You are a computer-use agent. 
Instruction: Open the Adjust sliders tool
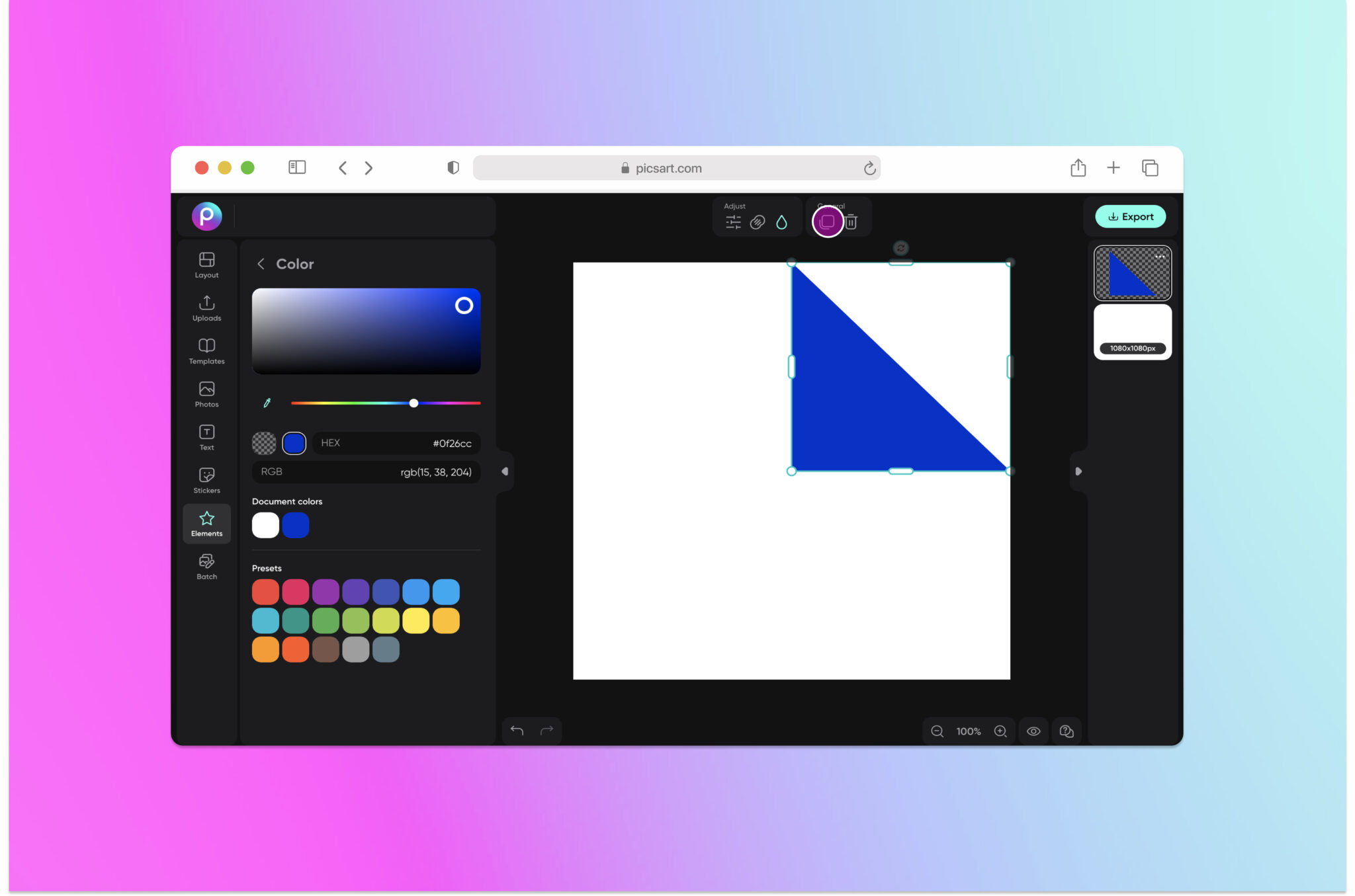pos(732,222)
